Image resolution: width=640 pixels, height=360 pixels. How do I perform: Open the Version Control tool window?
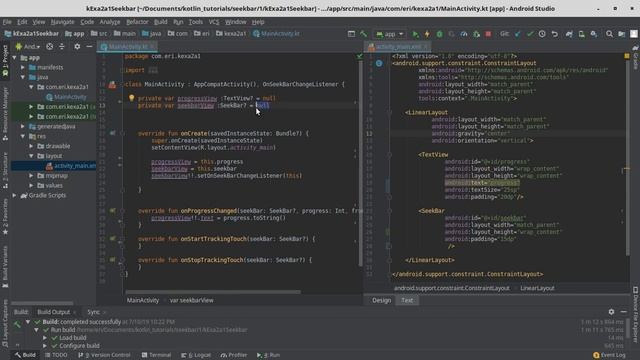[x=104, y=355]
